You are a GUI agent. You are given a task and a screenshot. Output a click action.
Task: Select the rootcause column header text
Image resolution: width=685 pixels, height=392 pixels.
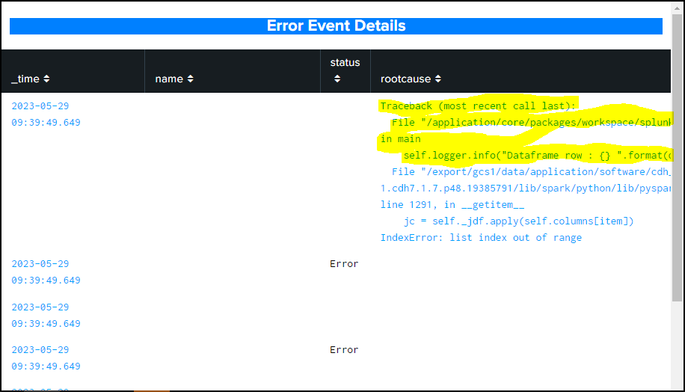(405, 79)
